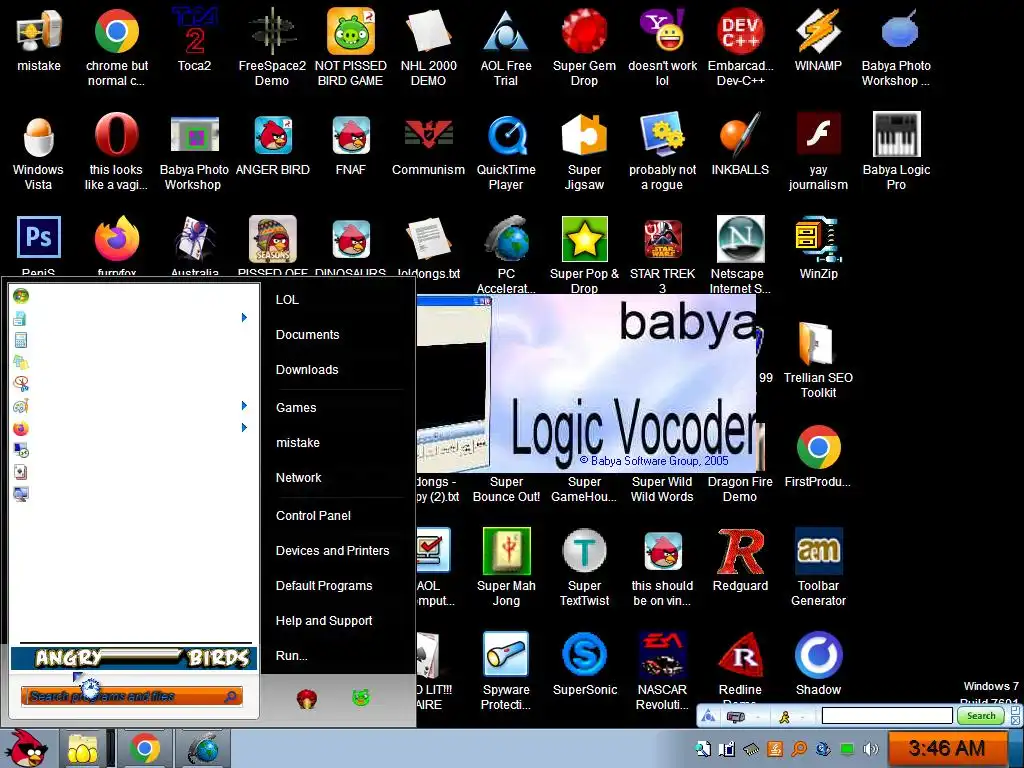Select AOL Free Trial desktop icon
Viewport: 1024px width, 768px height.
pyautogui.click(x=506, y=30)
